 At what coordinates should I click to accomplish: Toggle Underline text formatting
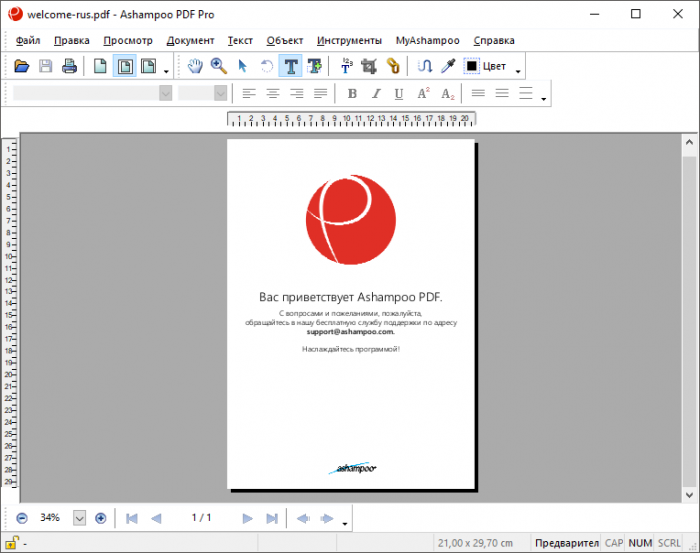(x=399, y=94)
